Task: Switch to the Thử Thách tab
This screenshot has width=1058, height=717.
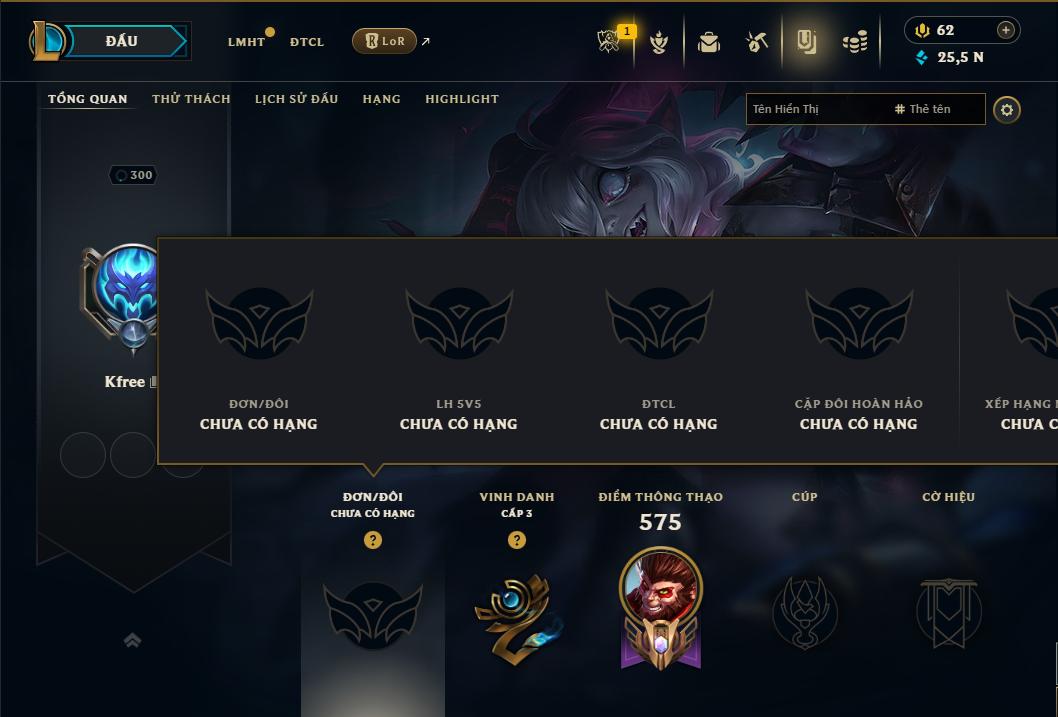Action: [x=191, y=98]
